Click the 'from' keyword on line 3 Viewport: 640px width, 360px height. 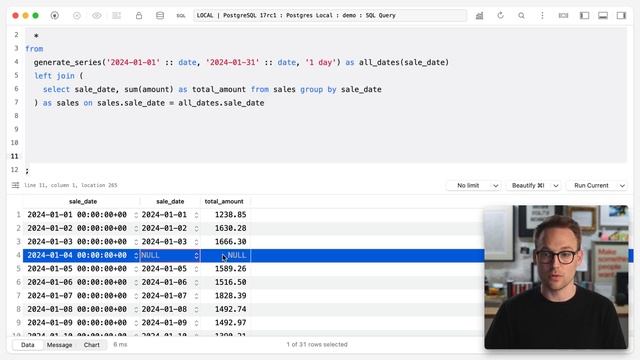click(x=34, y=49)
